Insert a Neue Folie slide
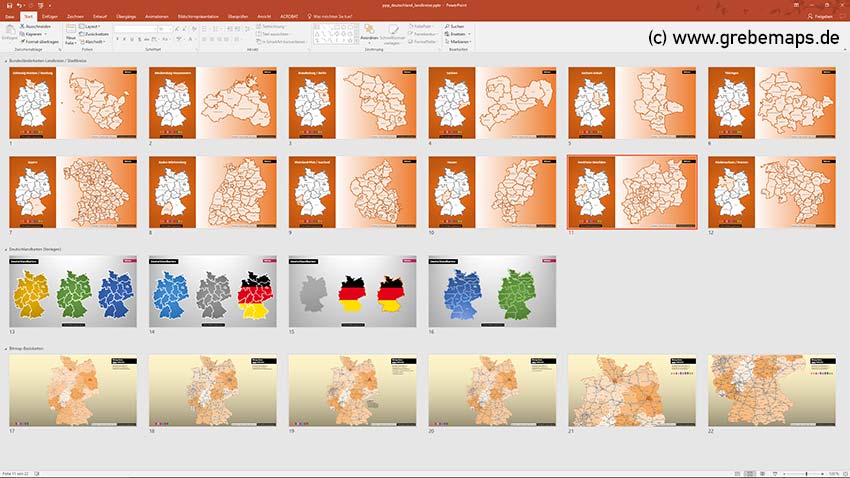Screen dimensions: 850x478 [x=71, y=35]
